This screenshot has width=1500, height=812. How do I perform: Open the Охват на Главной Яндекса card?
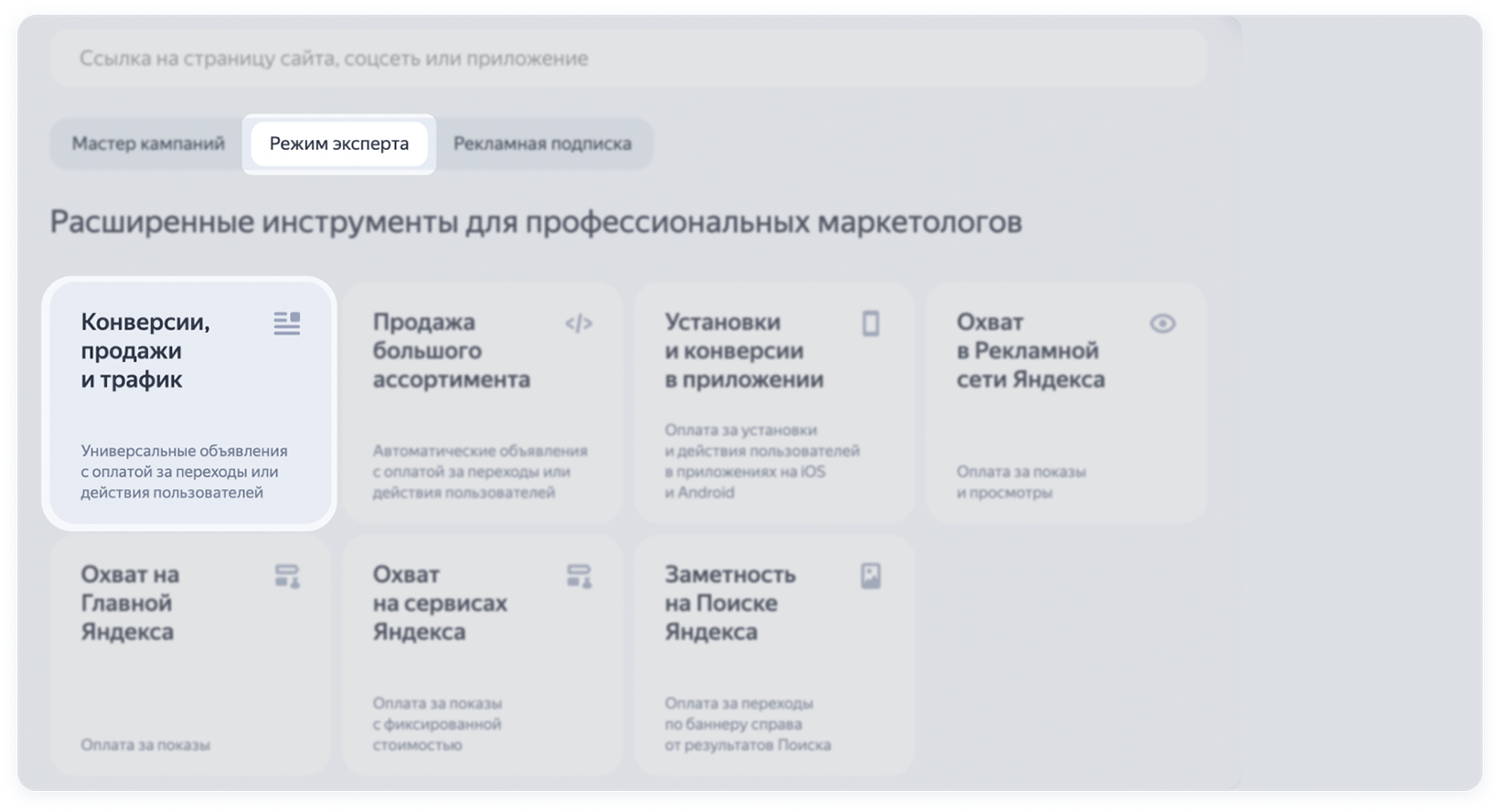point(190,656)
